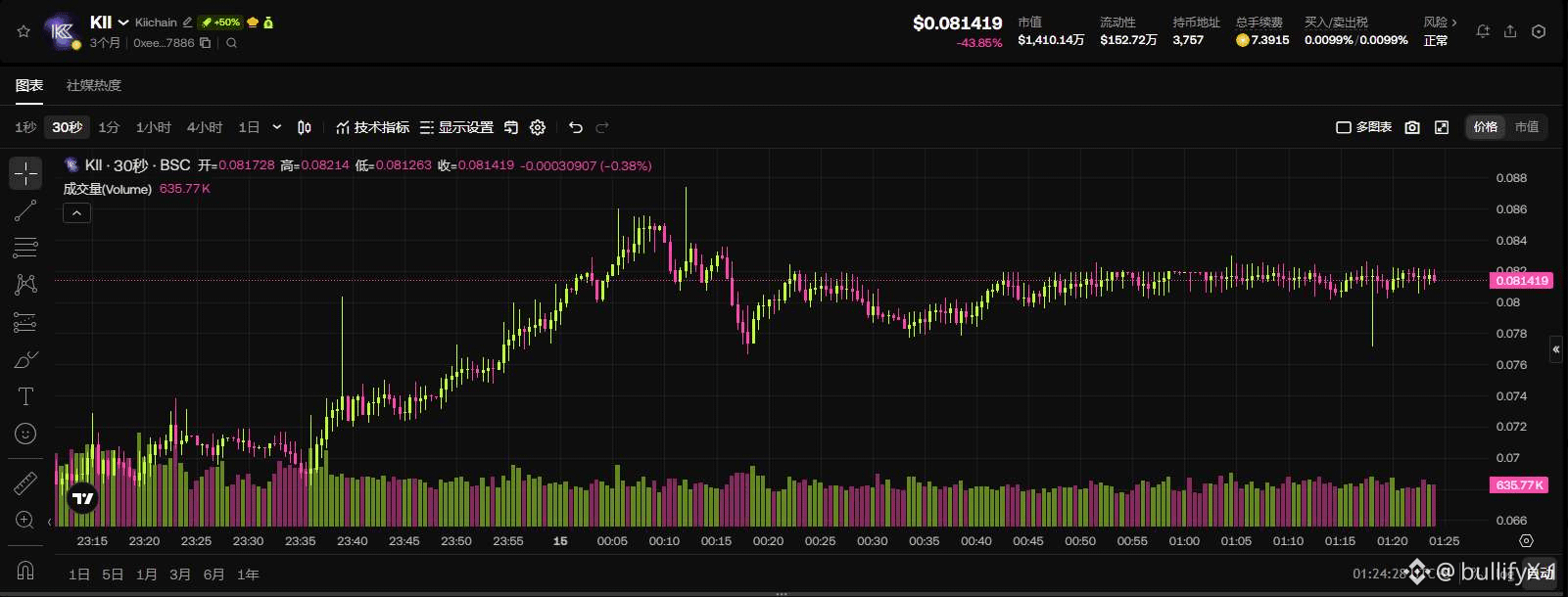This screenshot has width=1568, height=597.
Task: Set date range to 6月
Action: pos(214,574)
